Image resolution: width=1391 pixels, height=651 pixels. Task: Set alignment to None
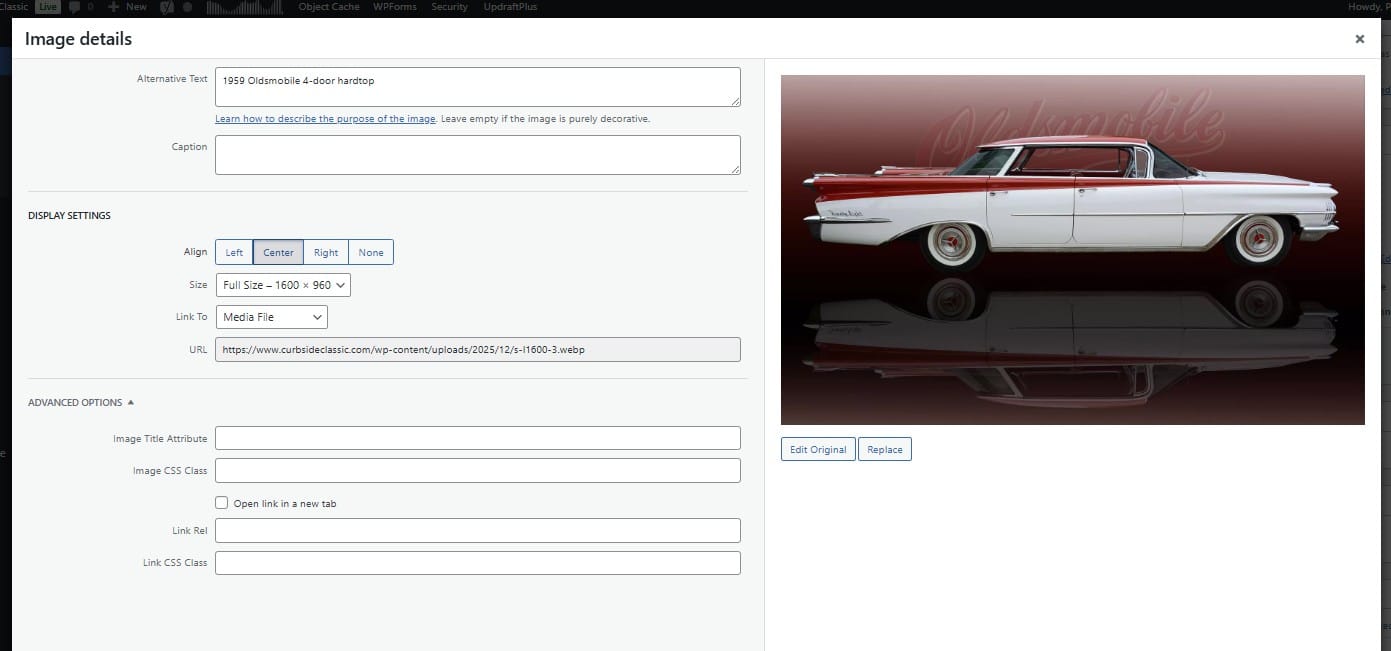[371, 252]
